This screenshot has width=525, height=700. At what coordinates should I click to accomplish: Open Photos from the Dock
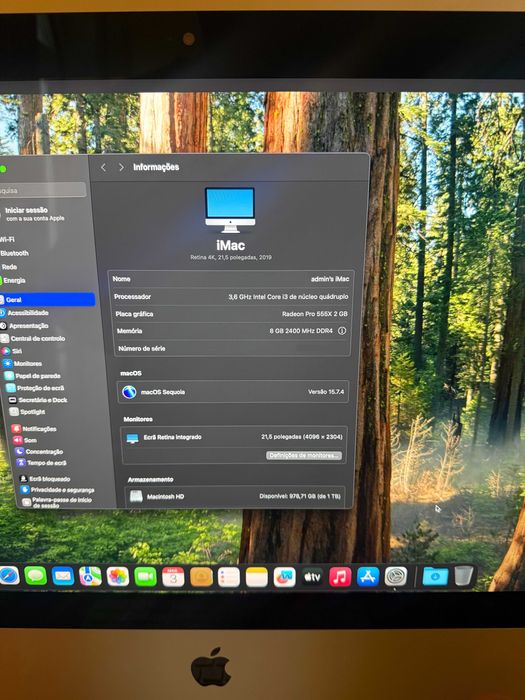coord(118,576)
